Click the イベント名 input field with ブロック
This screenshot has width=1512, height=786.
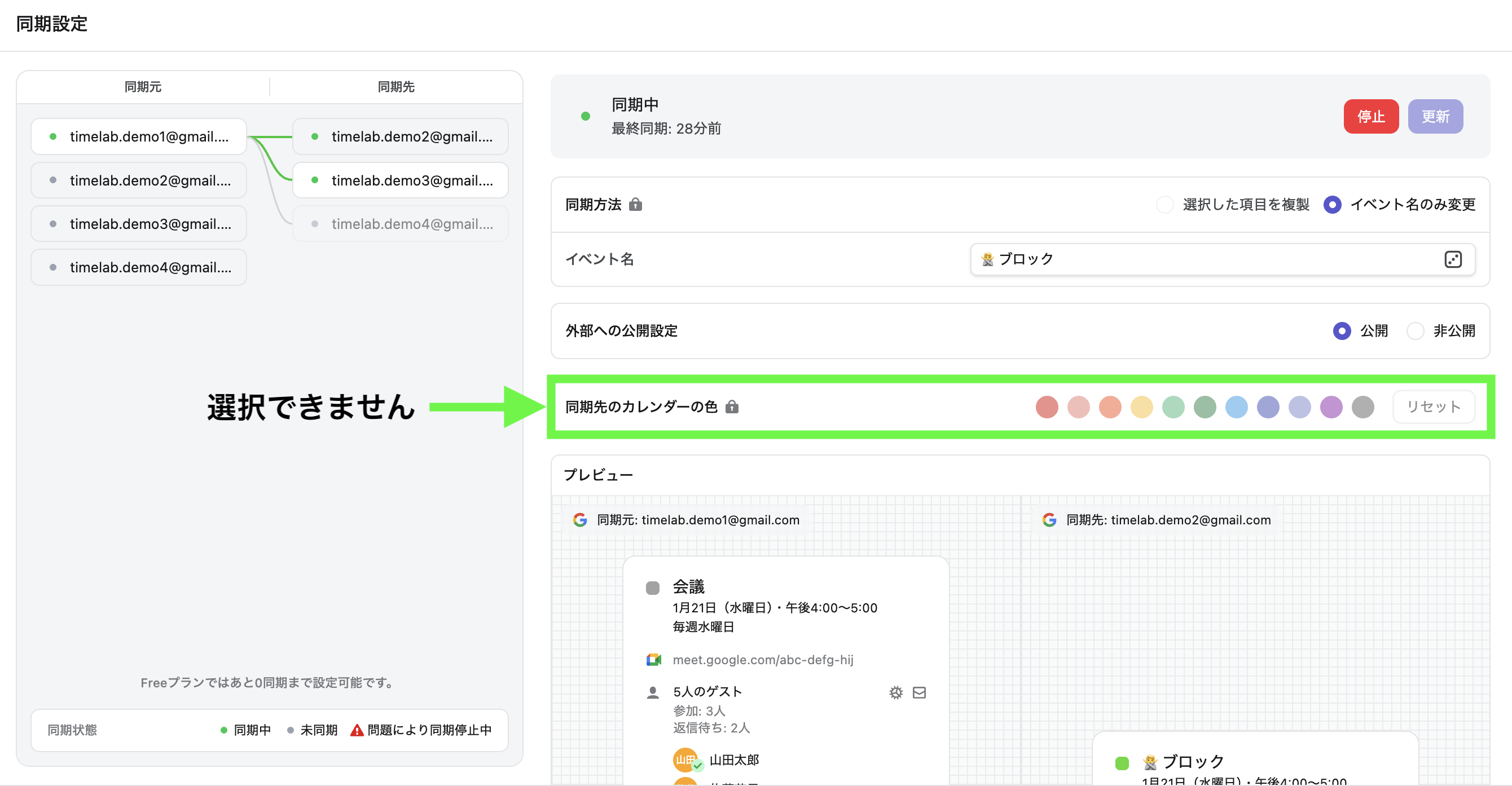point(1223,259)
